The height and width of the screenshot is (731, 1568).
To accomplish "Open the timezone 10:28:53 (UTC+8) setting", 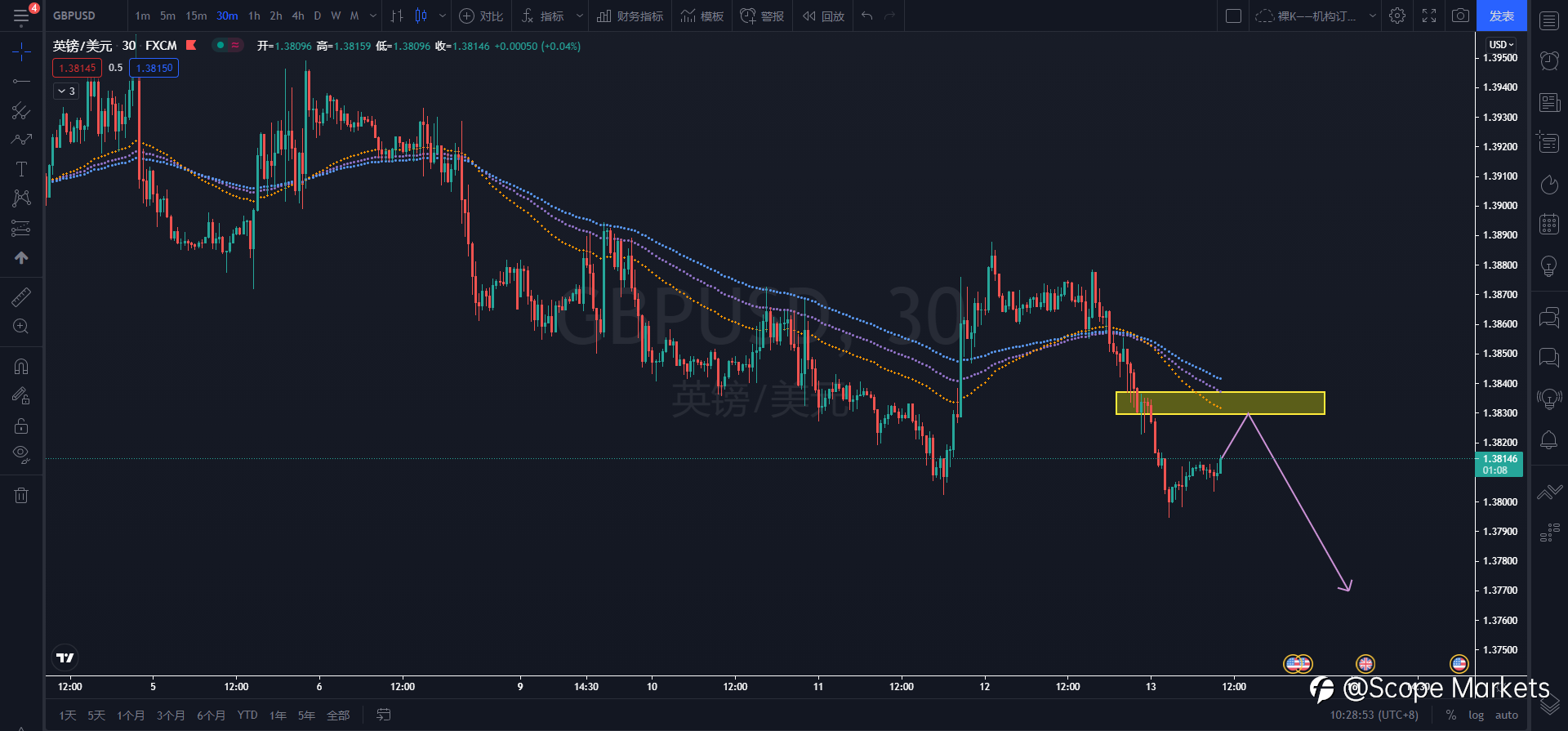I will 1374,715.
